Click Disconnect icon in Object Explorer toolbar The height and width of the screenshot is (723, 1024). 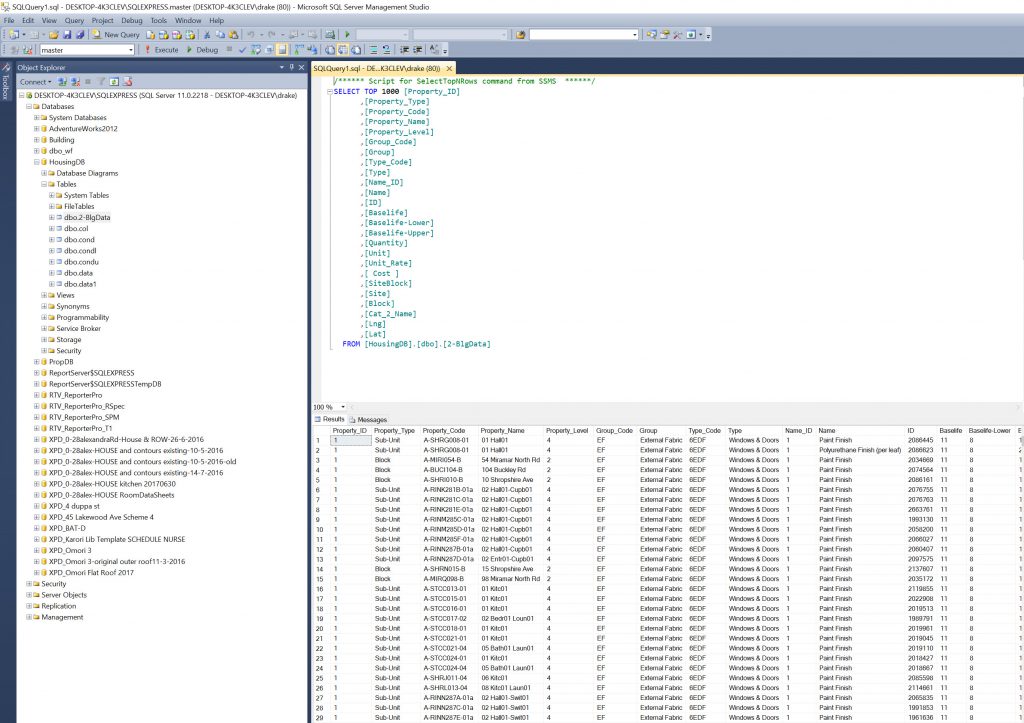[74, 81]
